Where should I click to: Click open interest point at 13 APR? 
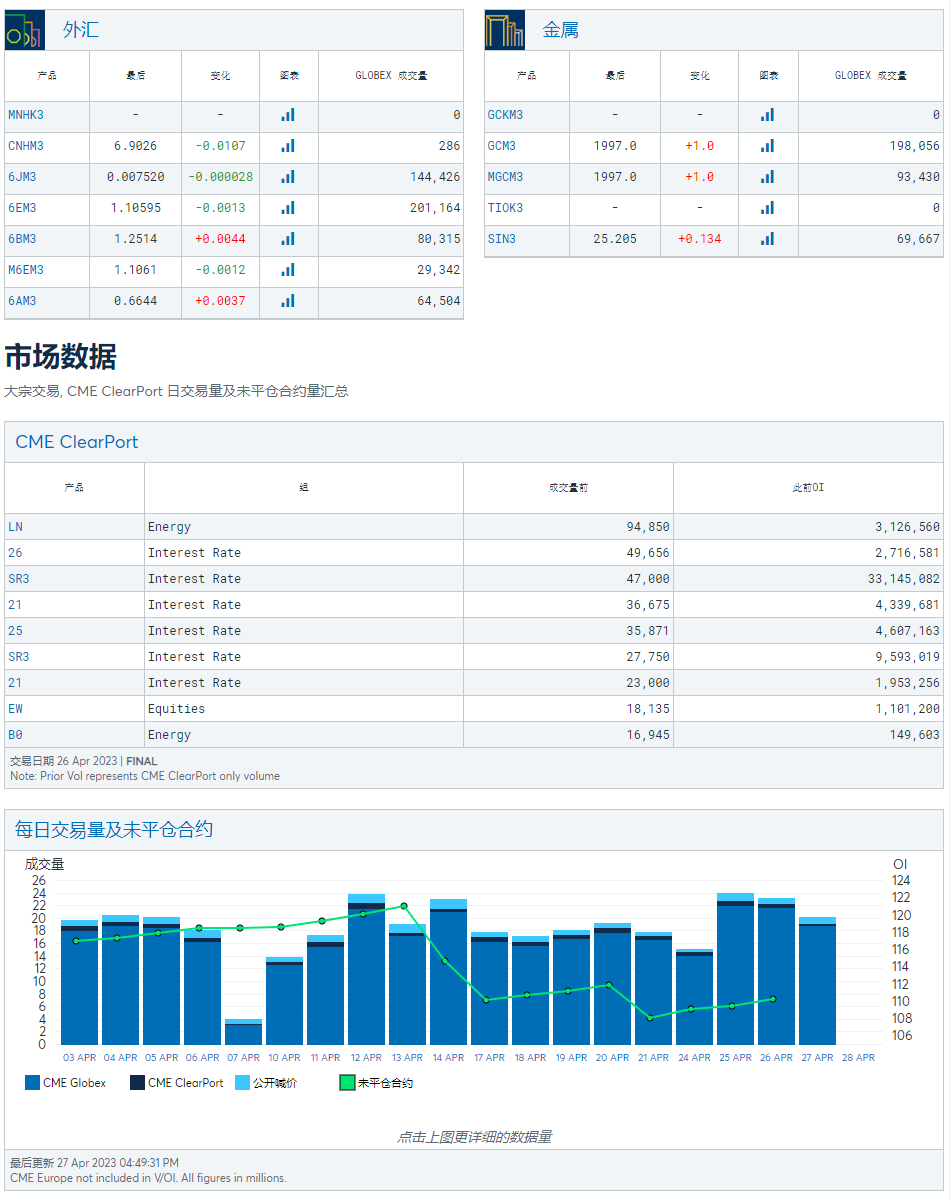tap(404, 906)
